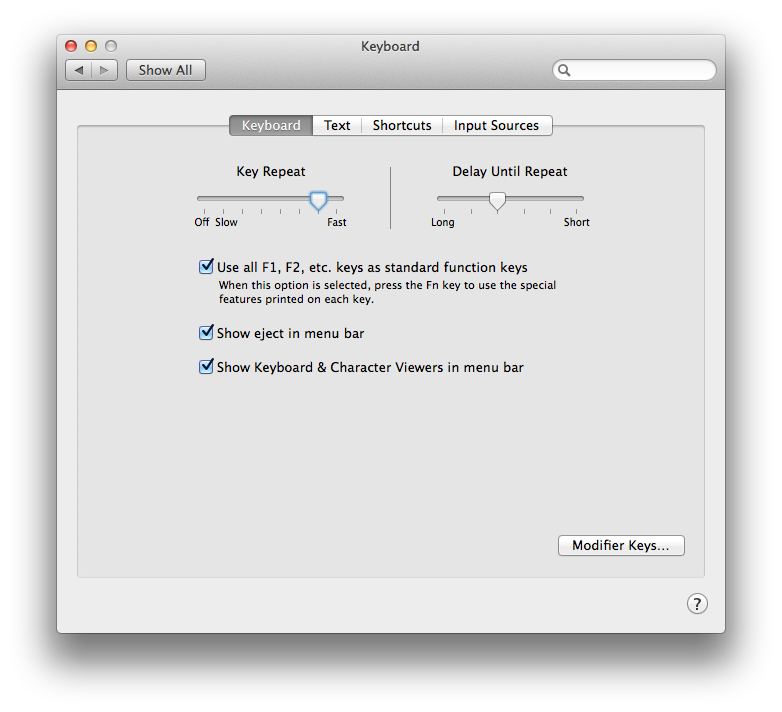Minimize the window with yellow button

coord(91,46)
